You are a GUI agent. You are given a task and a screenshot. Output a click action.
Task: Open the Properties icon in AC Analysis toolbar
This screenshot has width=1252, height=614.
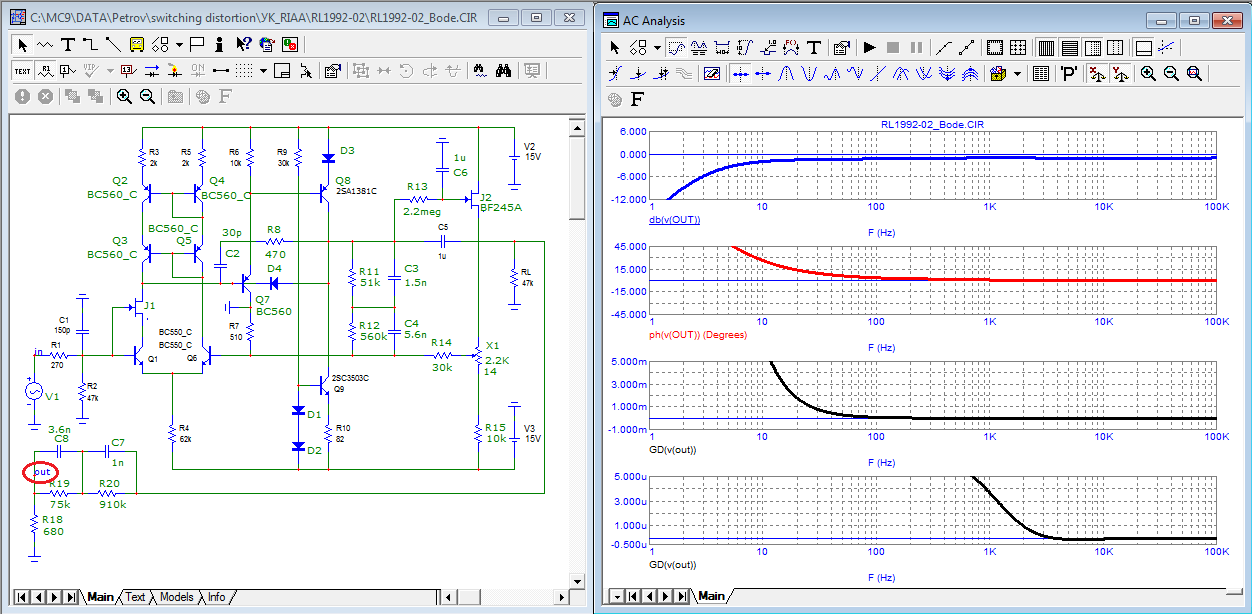tap(841, 47)
